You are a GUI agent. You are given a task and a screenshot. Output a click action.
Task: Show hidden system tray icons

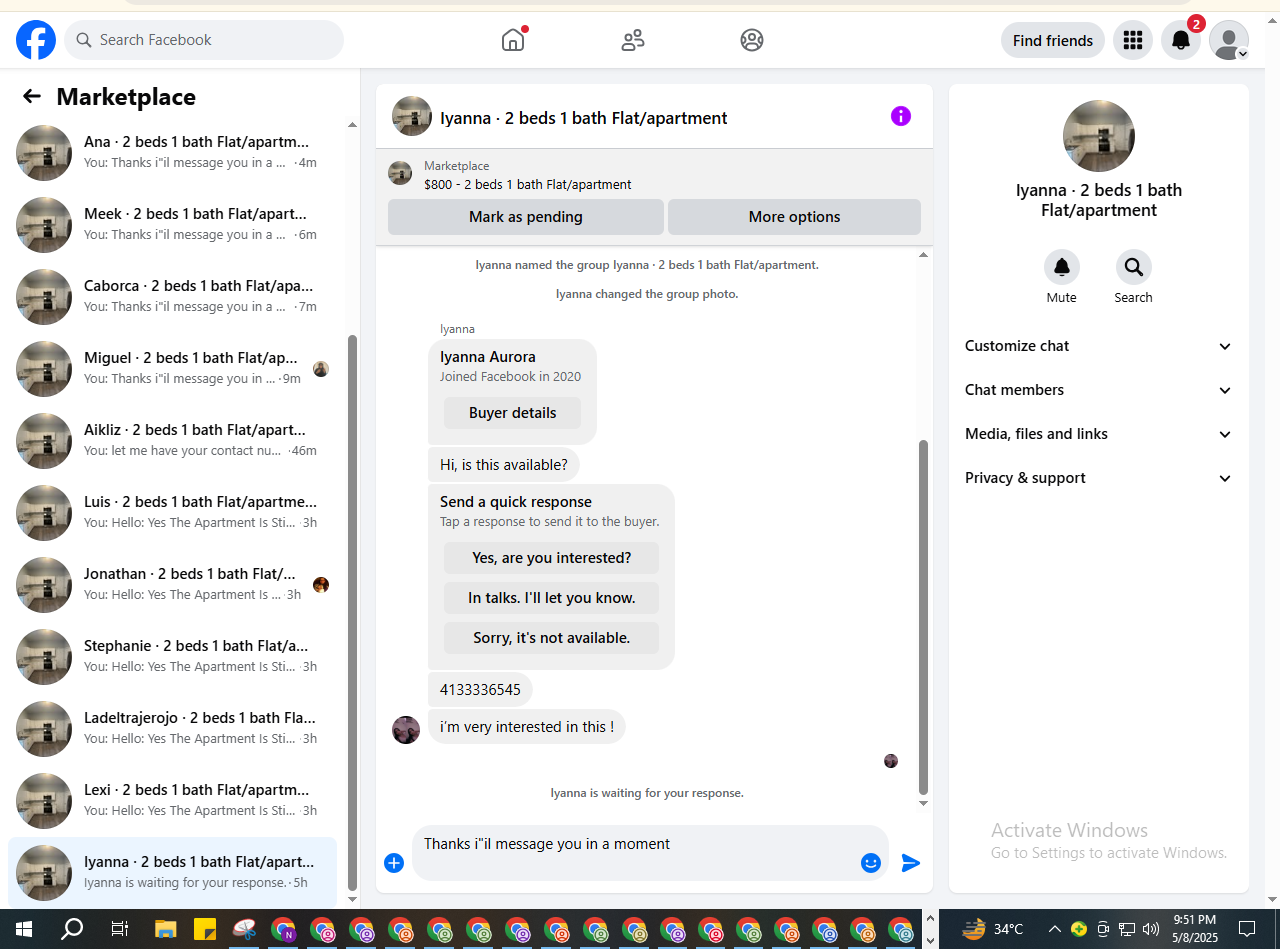(1054, 929)
